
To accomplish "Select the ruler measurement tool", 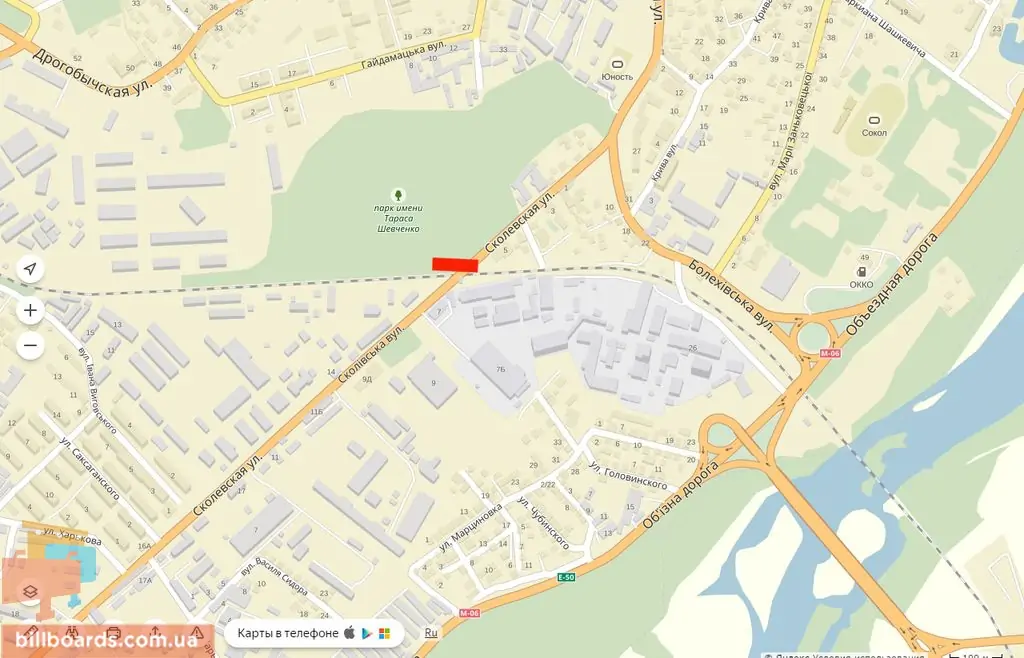I will click(31, 633).
